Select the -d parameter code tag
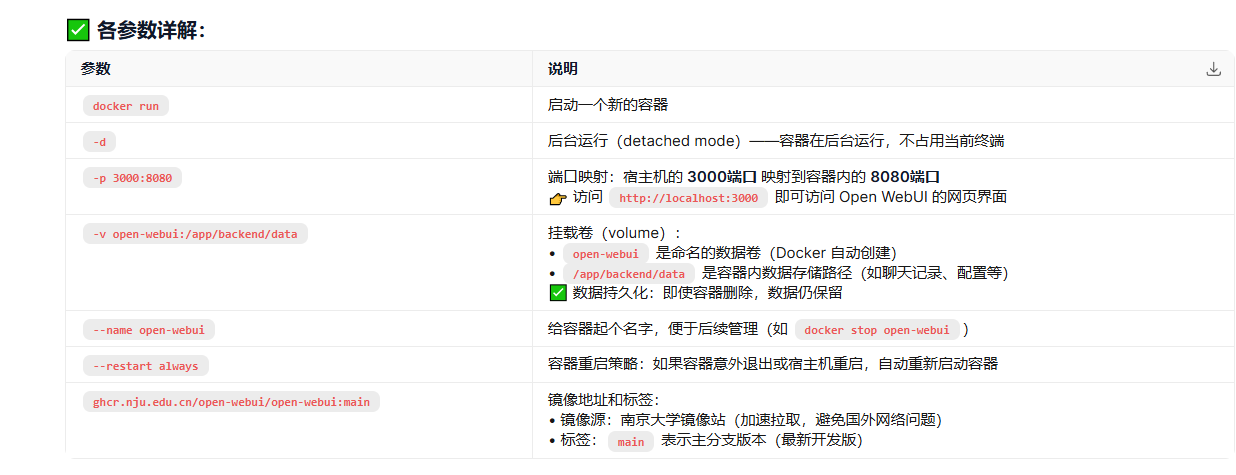This screenshot has width=1236, height=475. point(99,142)
